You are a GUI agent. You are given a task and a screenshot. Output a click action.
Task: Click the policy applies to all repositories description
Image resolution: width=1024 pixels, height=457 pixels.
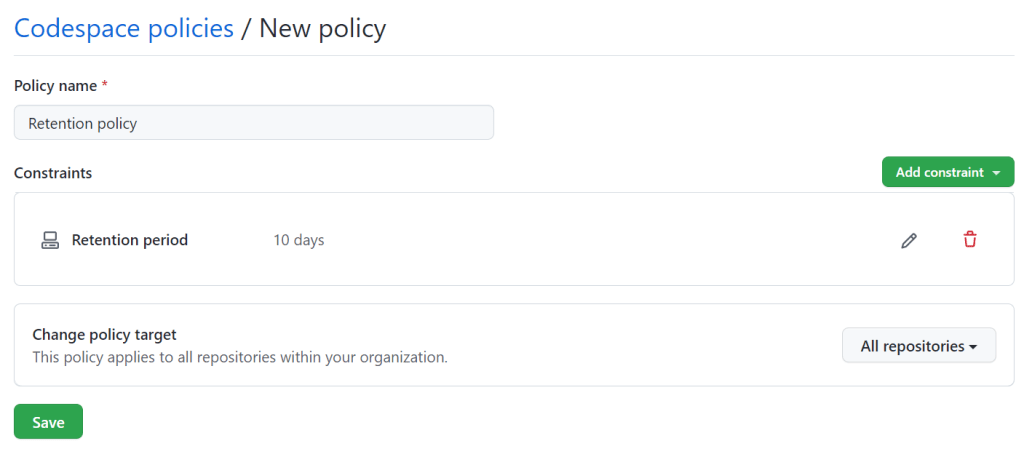coord(240,358)
